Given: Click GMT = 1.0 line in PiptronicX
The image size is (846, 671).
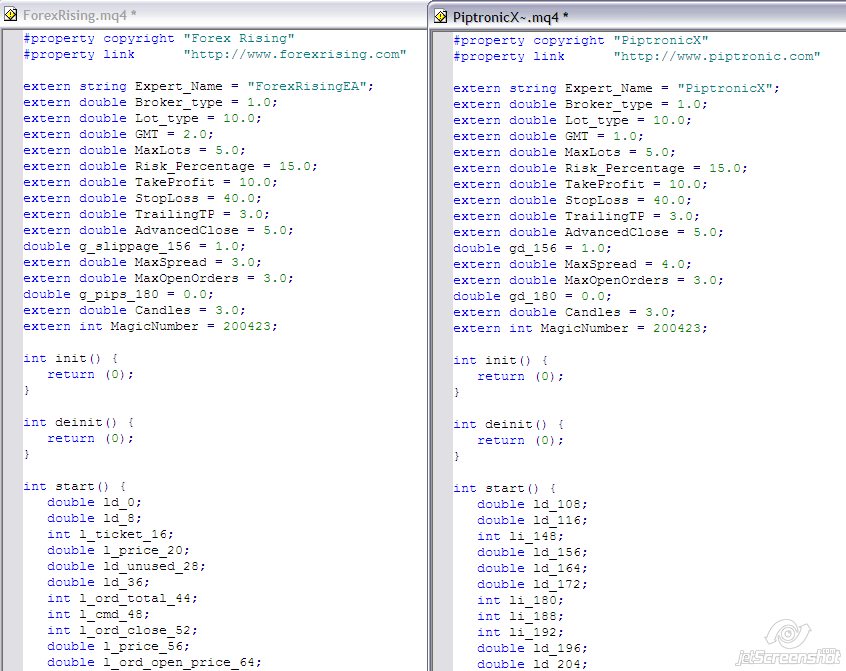Looking at the screenshot, I should [548, 136].
